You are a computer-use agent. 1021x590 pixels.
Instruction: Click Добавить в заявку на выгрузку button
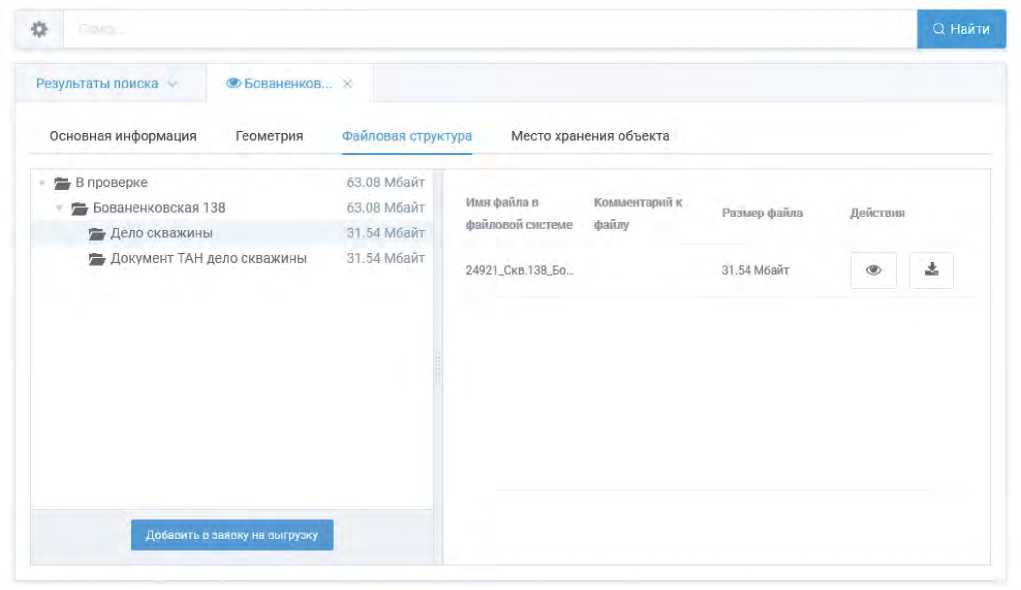[232, 535]
